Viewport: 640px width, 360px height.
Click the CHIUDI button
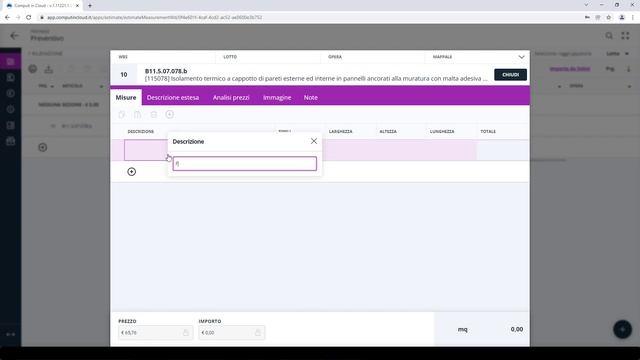click(510, 75)
